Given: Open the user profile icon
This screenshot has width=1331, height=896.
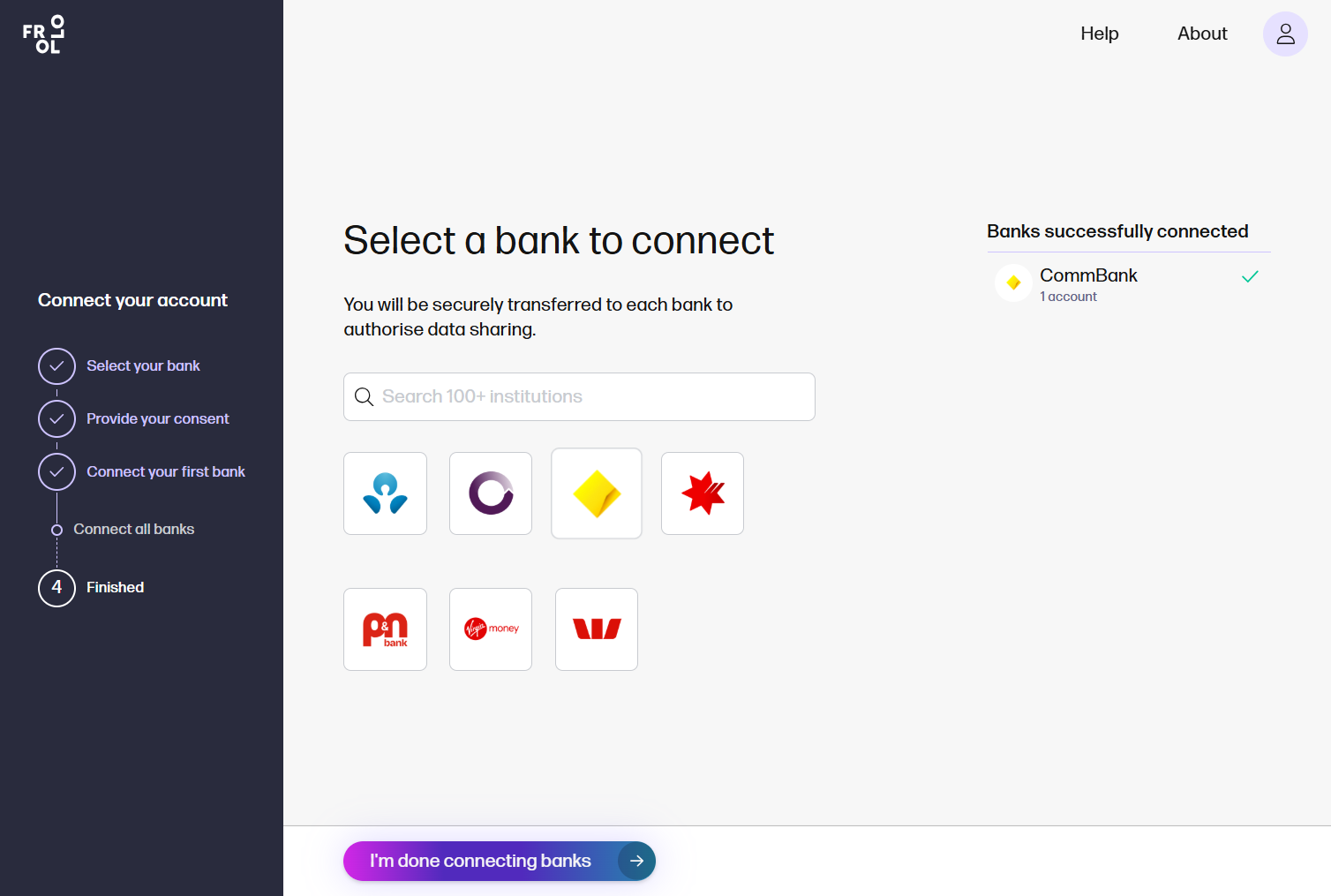Looking at the screenshot, I should tap(1285, 34).
